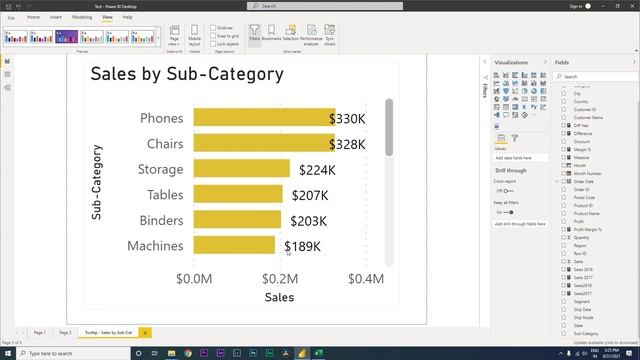Select the stacked bar chart visualization
This screenshot has height=360, width=640.
[496, 75]
